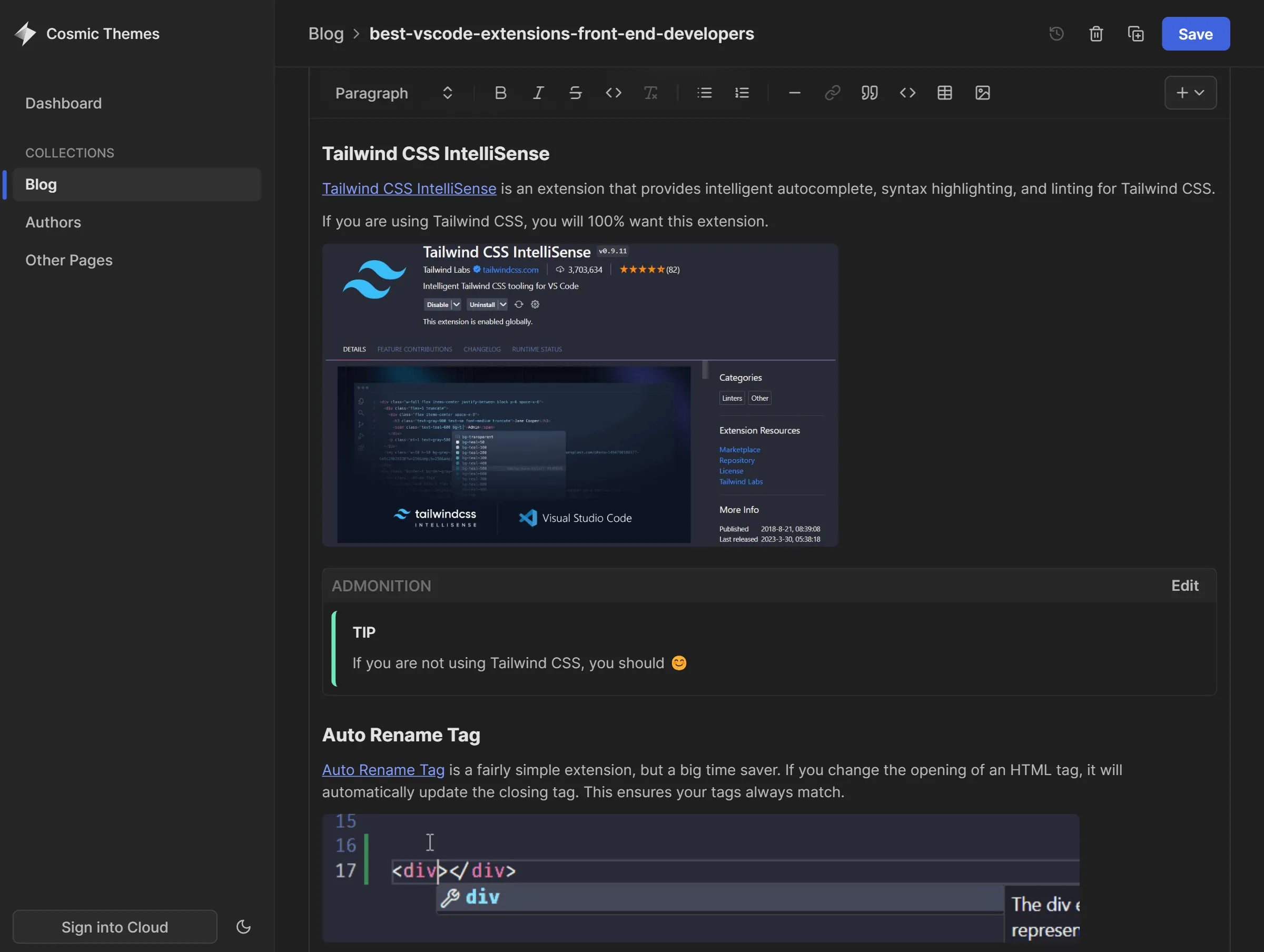Apply bold formatting
Screen dimensions: 1264x952
pos(500,93)
